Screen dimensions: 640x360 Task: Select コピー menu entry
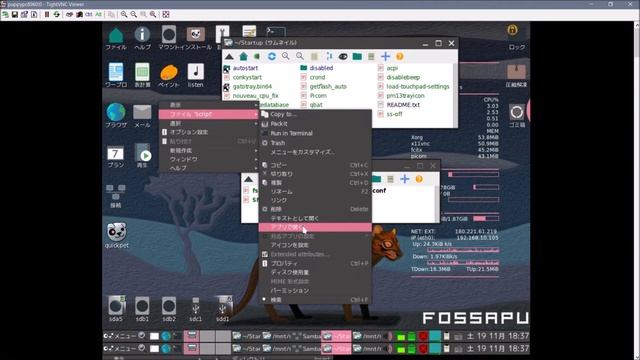click(x=315, y=165)
